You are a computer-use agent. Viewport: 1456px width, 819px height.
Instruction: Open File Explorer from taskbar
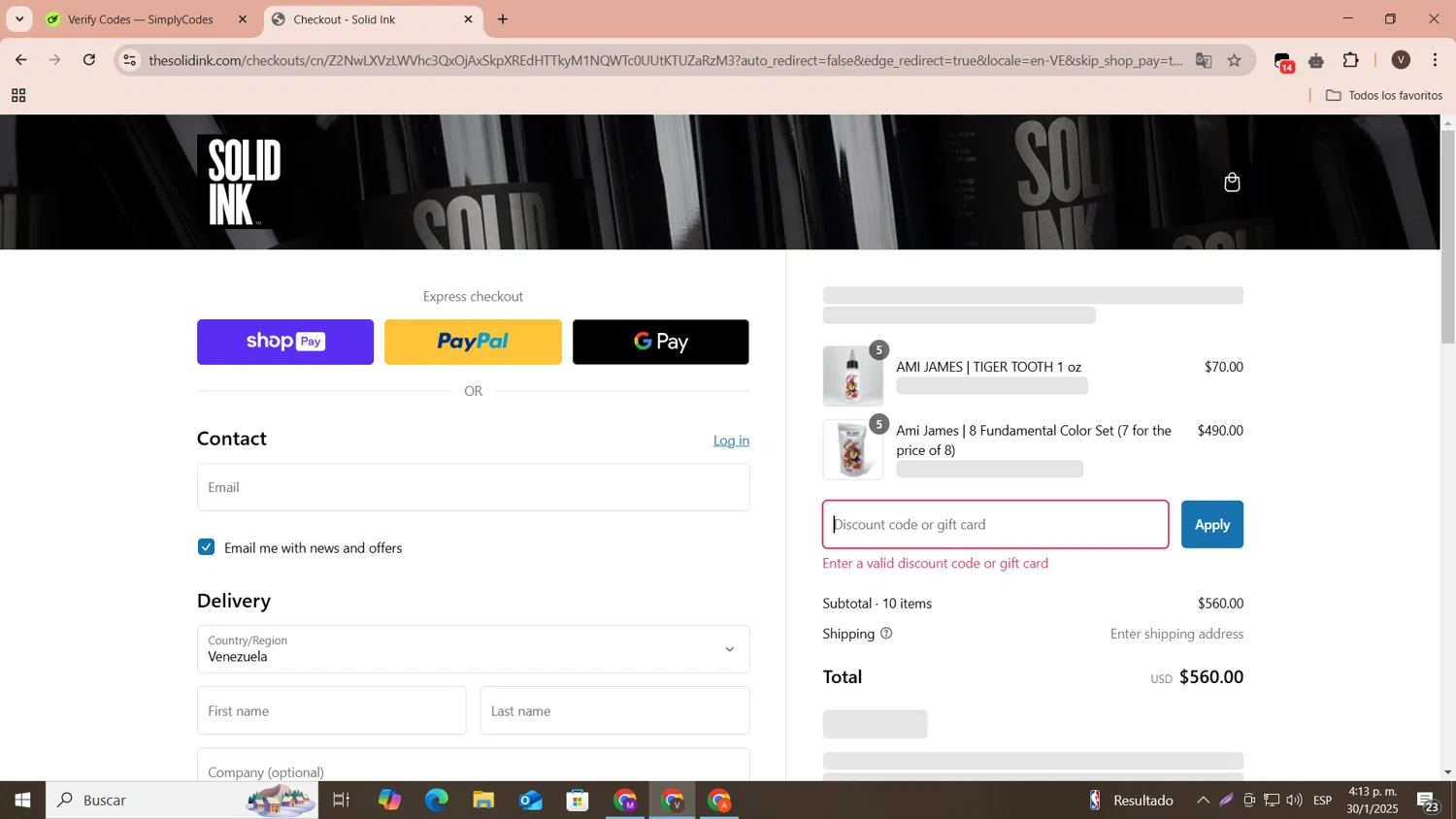pos(483,801)
